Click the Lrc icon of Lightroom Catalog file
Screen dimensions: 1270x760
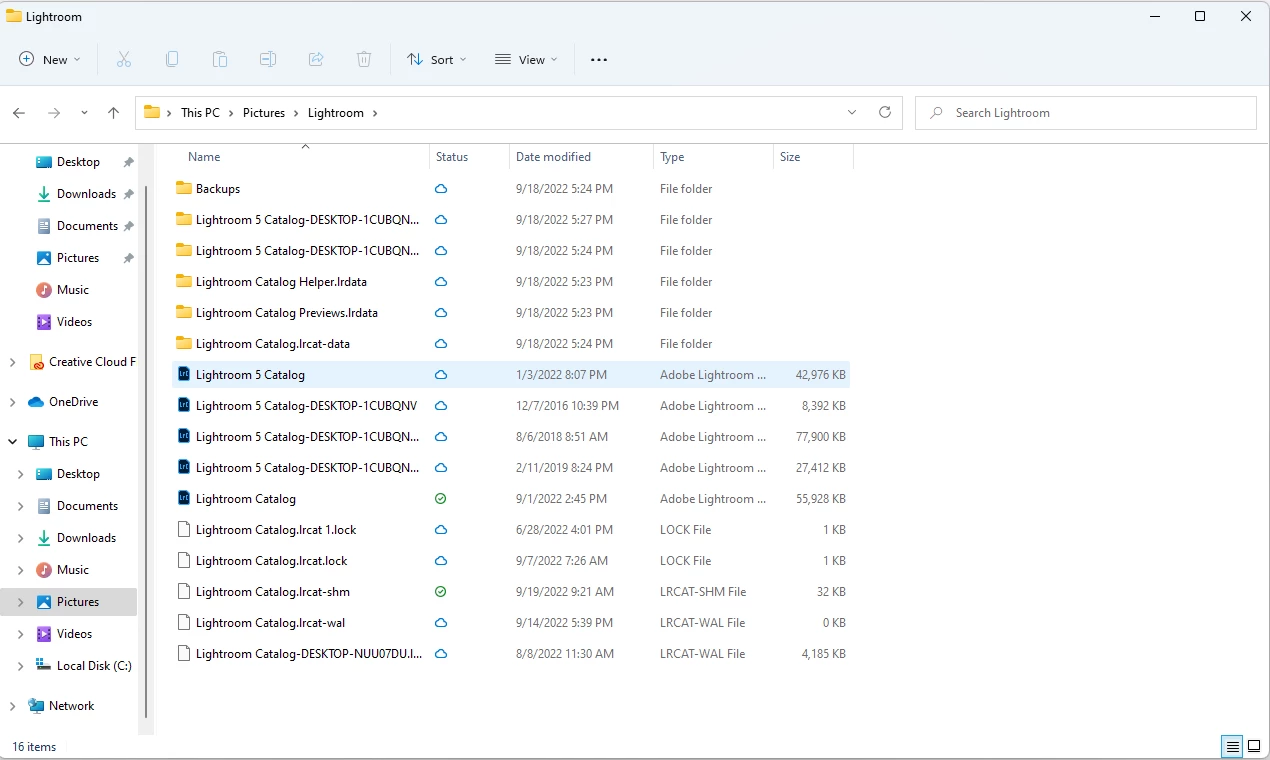tap(184, 499)
